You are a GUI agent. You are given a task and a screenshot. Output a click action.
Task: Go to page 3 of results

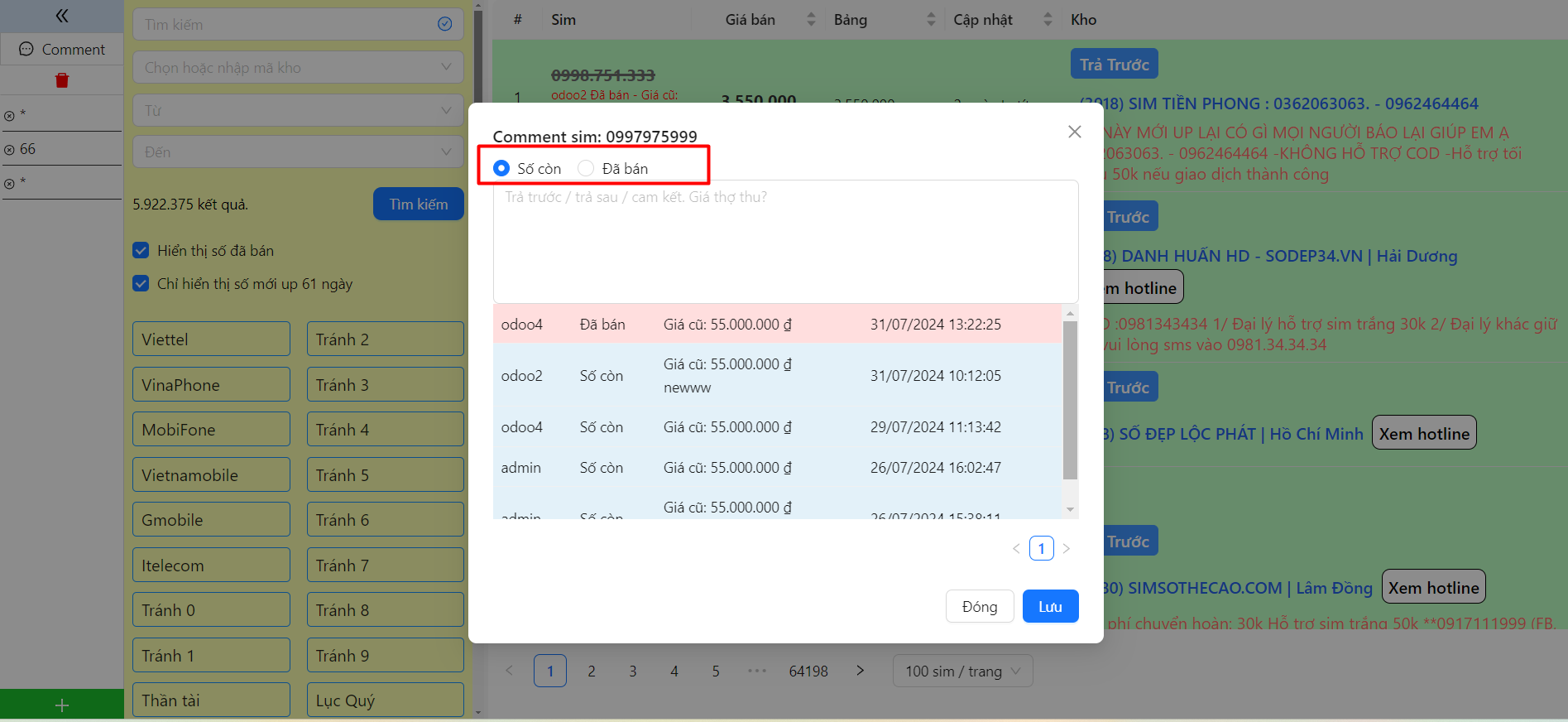click(x=633, y=671)
